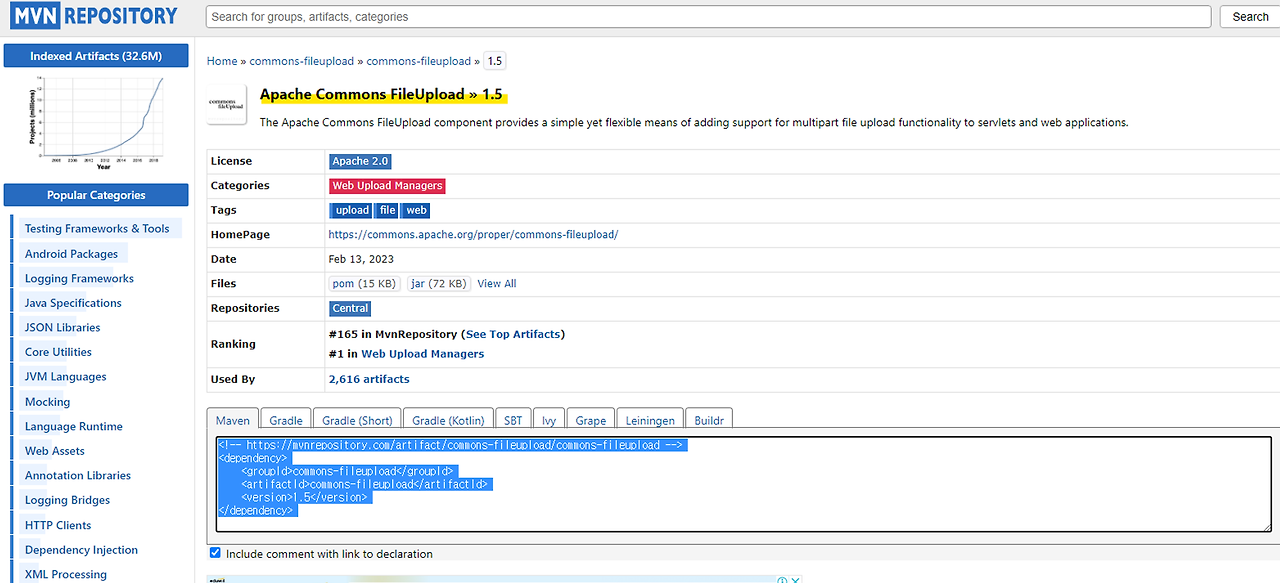The width and height of the screenshot is (1280, 583).
Task: Focus the artifact search input field
Action: tap(709, 16)
